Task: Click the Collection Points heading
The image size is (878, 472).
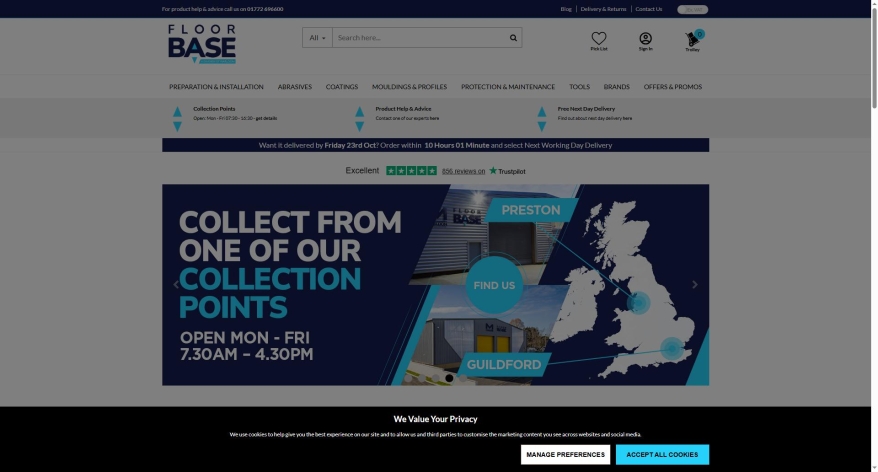Action: (214, 109)
